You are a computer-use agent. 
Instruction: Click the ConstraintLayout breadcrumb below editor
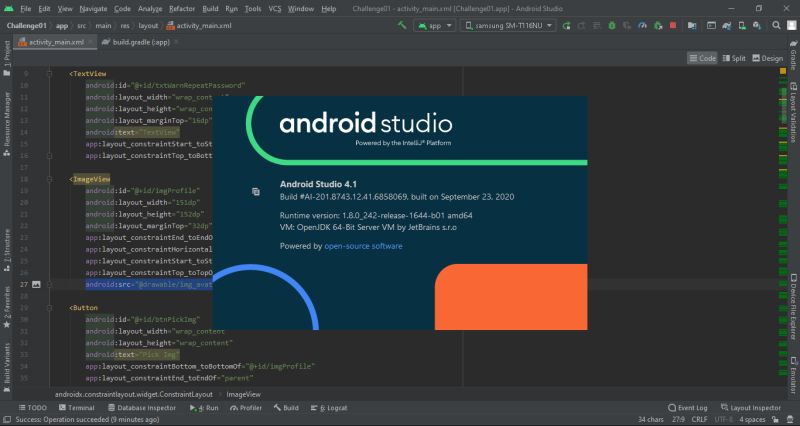coord(134,394)
